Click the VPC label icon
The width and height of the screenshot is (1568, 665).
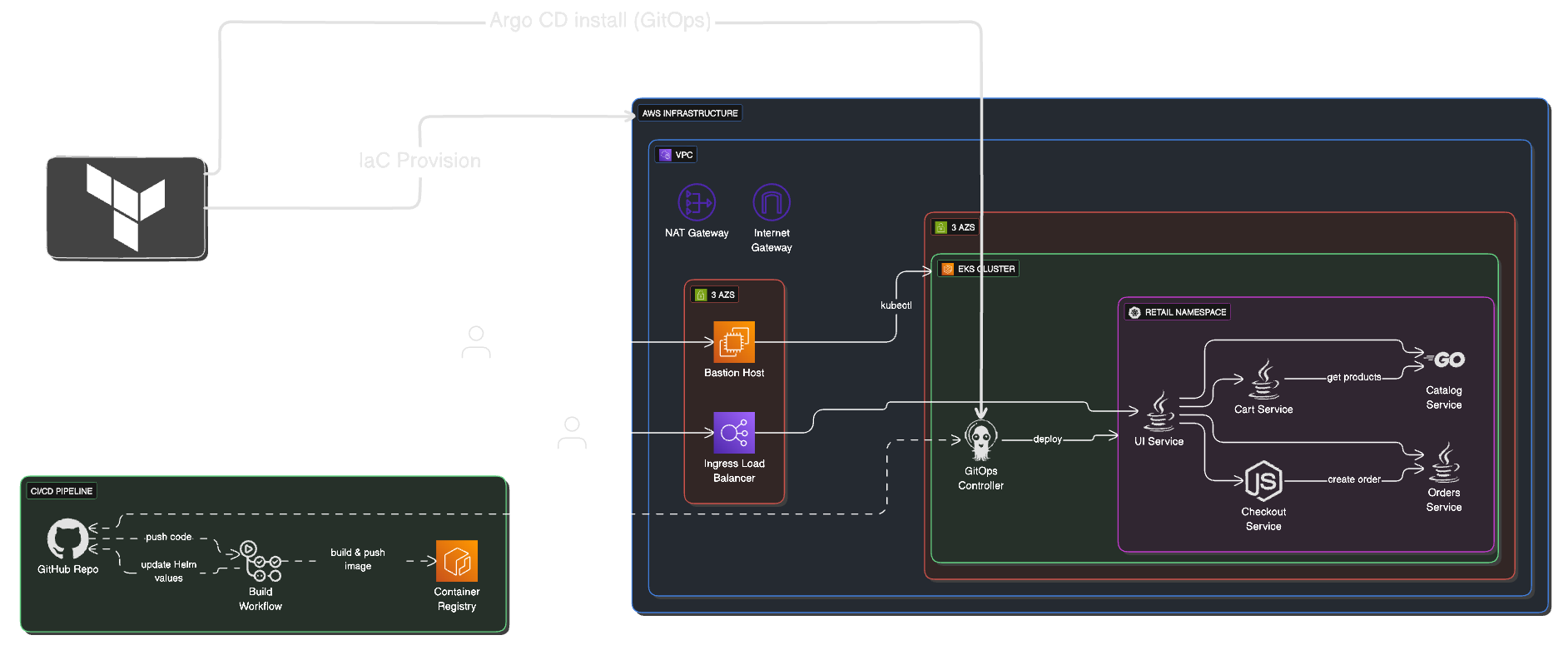coord(665,155)
